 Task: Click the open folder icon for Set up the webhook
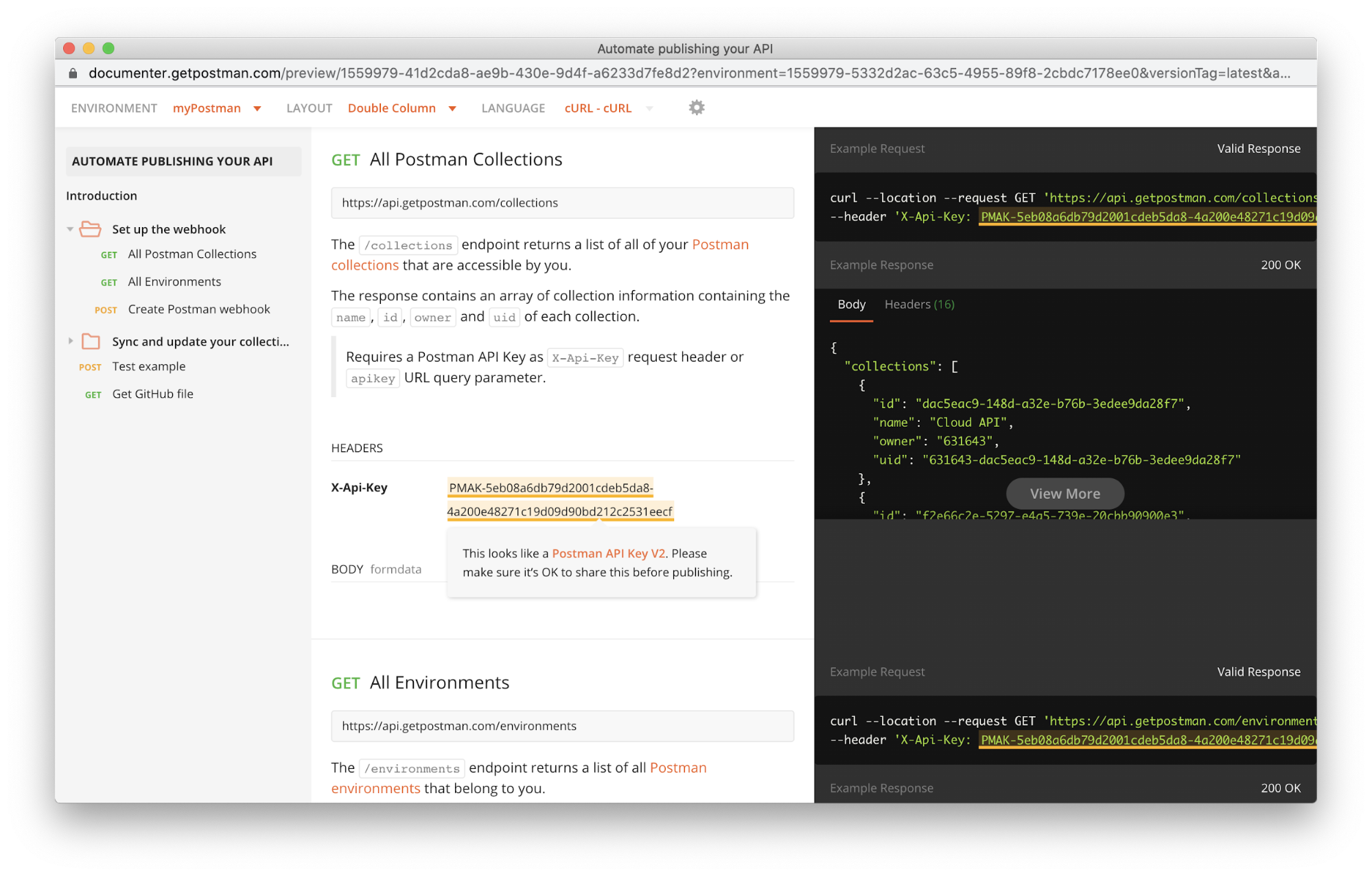[x=90, y=229]
